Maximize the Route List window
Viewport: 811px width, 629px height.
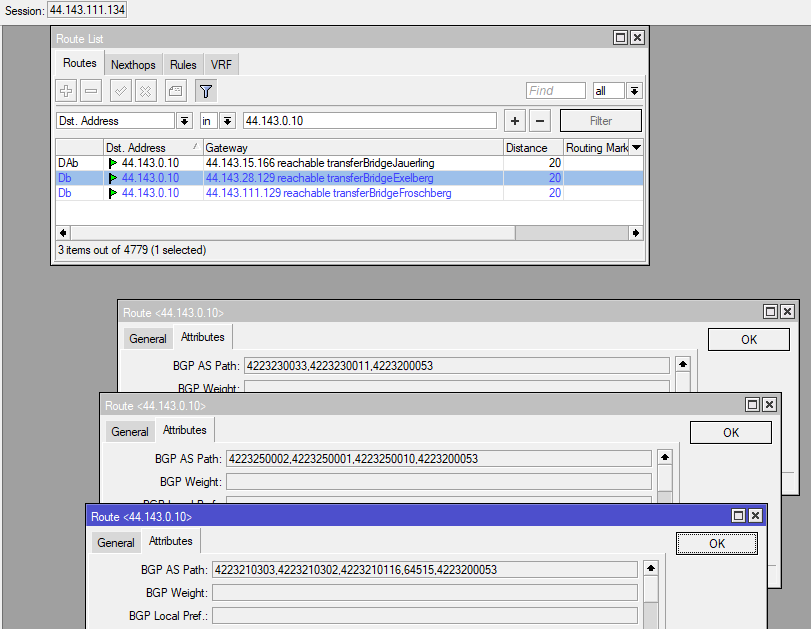(620, 38)
